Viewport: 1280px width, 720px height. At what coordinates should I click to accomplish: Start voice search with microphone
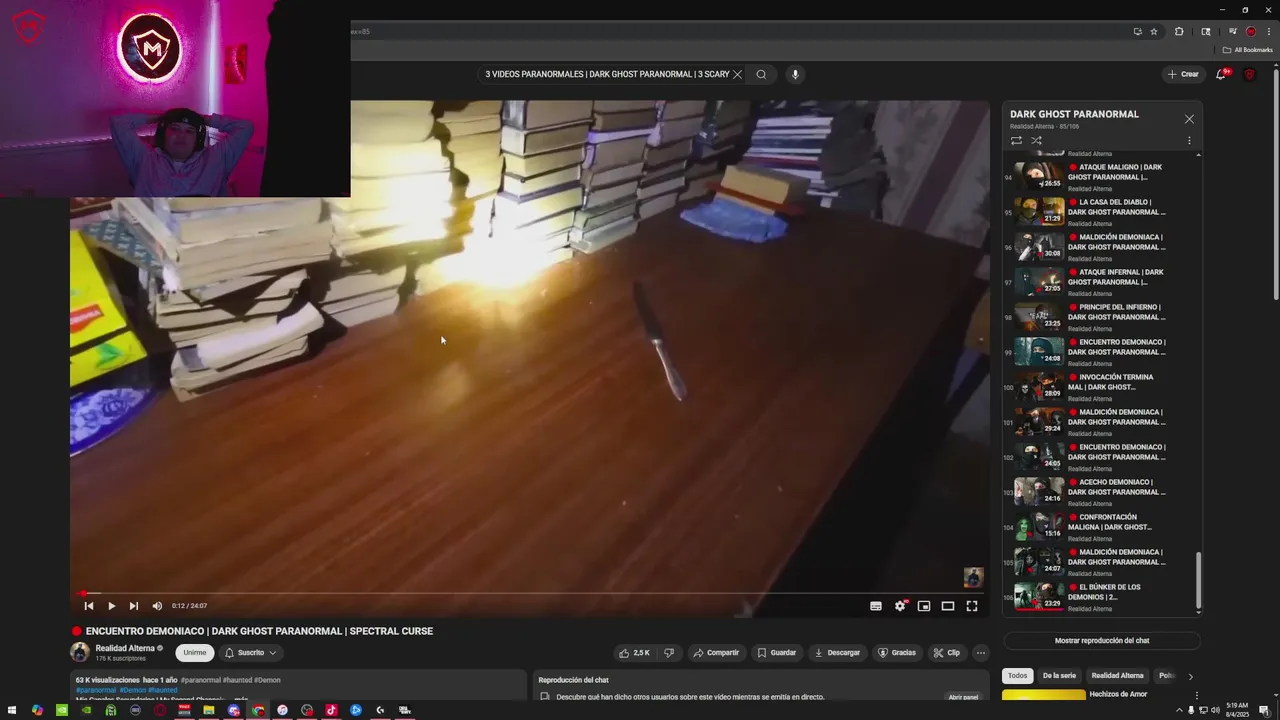[795, 74]
